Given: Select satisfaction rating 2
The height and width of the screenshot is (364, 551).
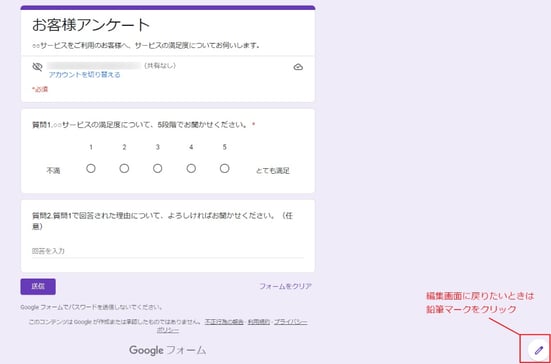Looking at the screenshot, I should [124, 169].
